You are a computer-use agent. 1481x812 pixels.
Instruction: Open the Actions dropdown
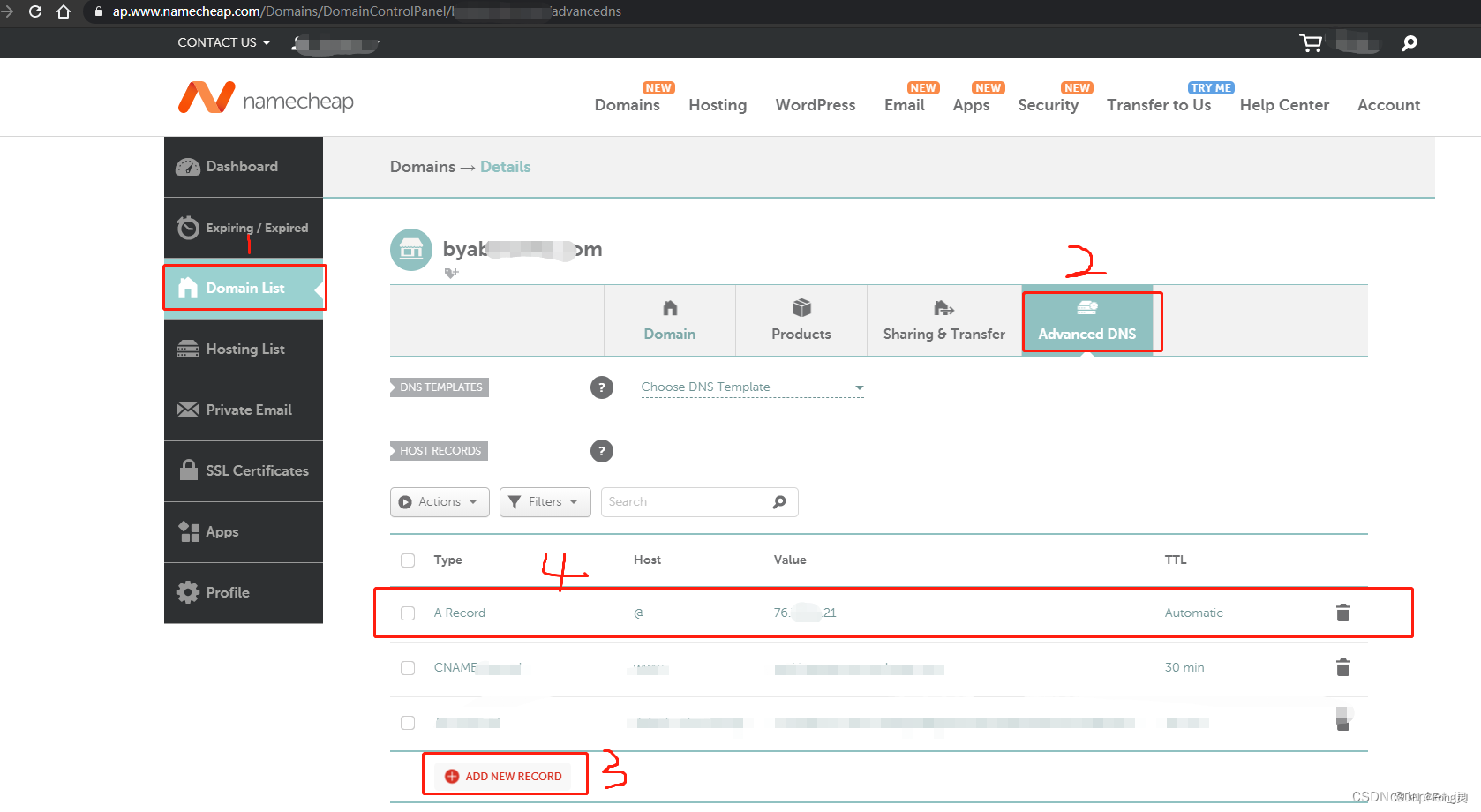point(440,502)
